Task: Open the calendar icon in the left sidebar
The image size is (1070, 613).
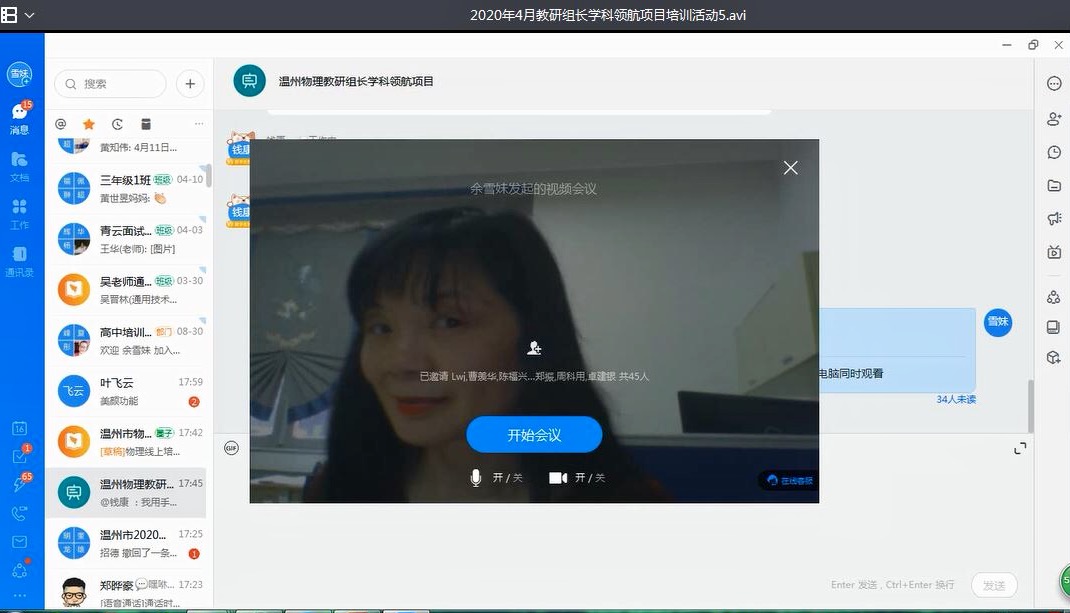Action: [x=20, y=428]
